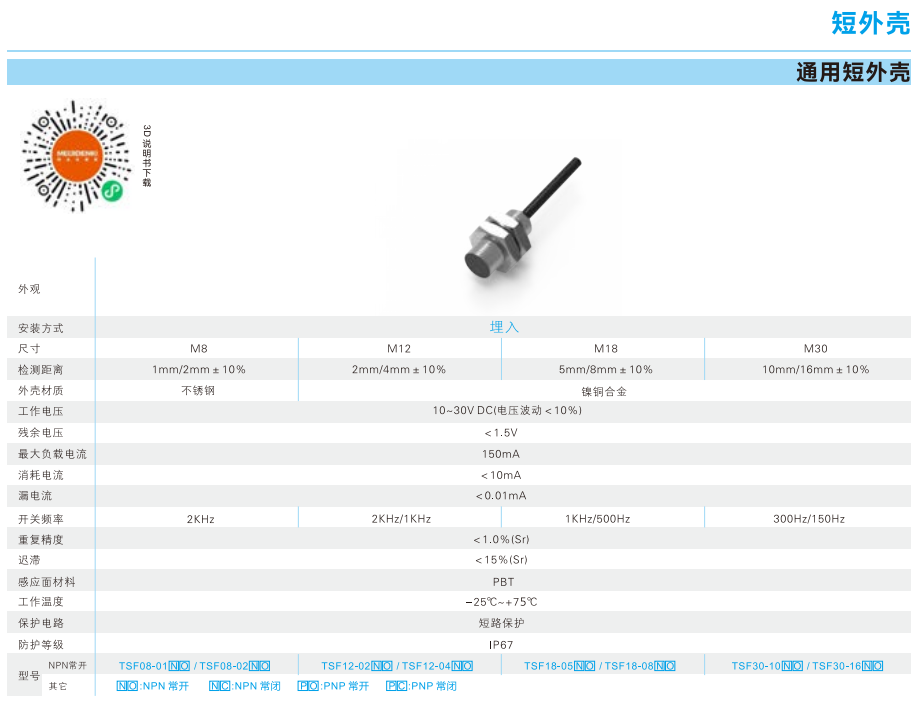This screenshot has width=921, height=710.
Task: Open model link TSF08-01
Action: point(143,666)
